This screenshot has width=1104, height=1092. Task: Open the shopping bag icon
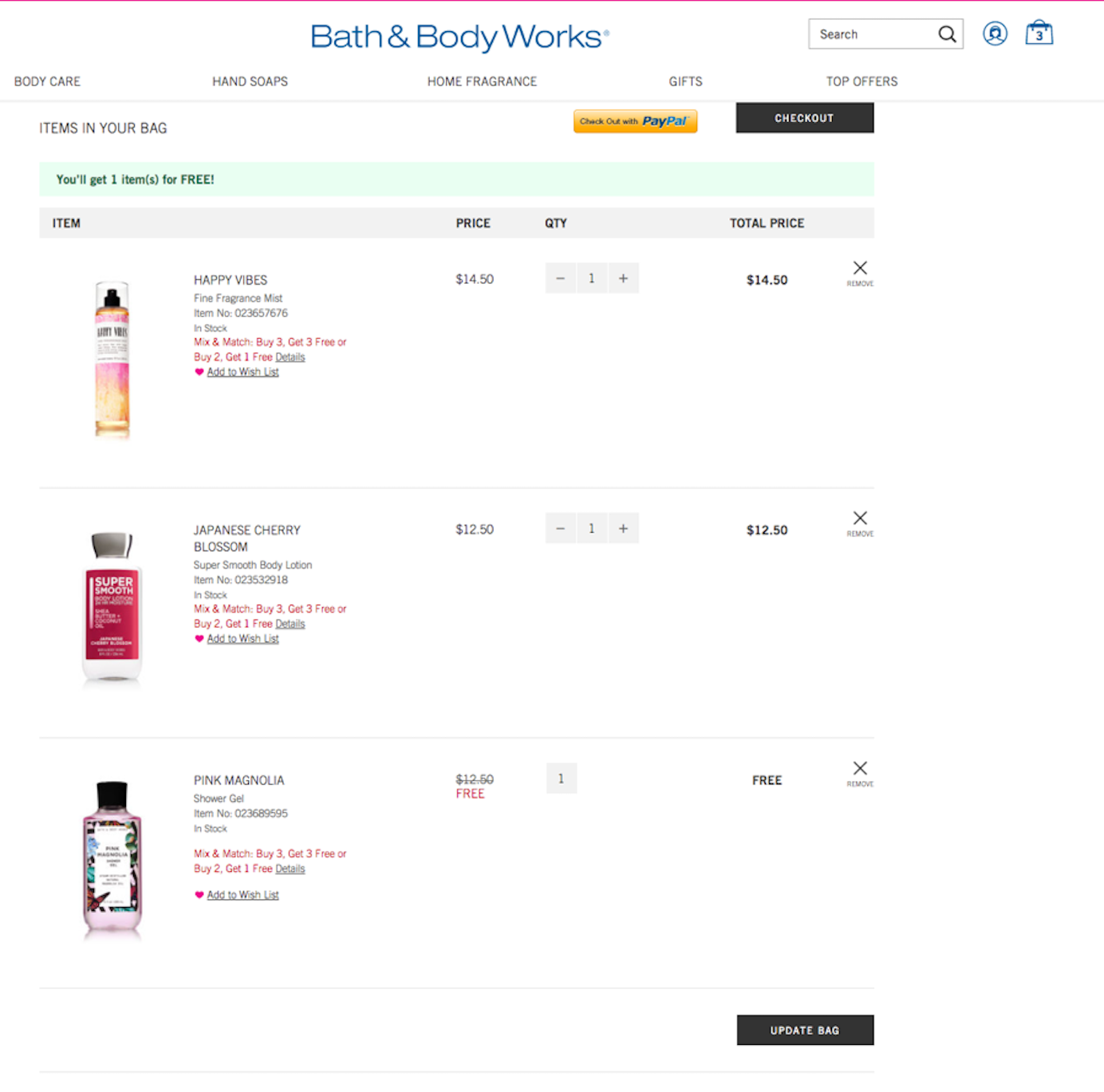click(x=1039, y=34)
